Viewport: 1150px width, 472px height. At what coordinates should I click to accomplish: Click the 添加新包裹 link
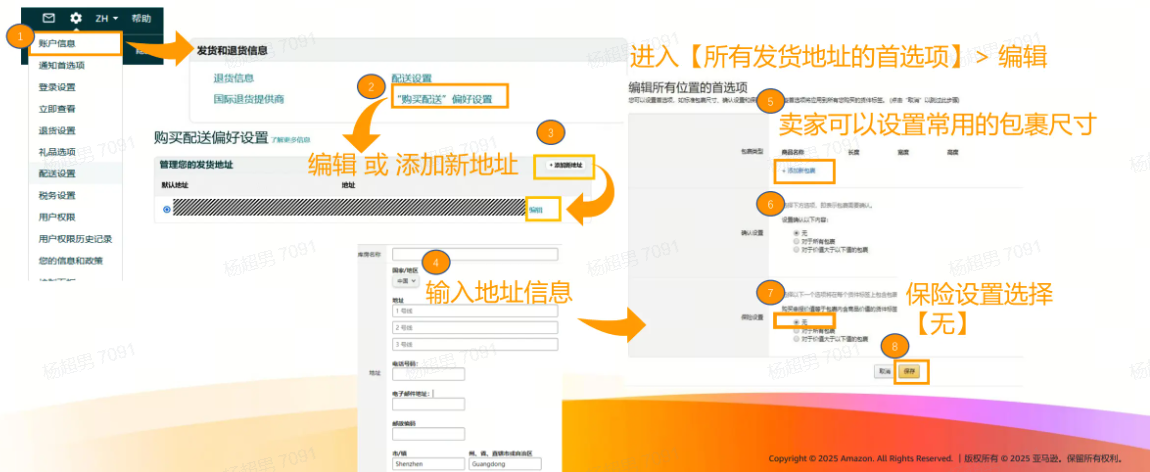(x=797, y=170)
